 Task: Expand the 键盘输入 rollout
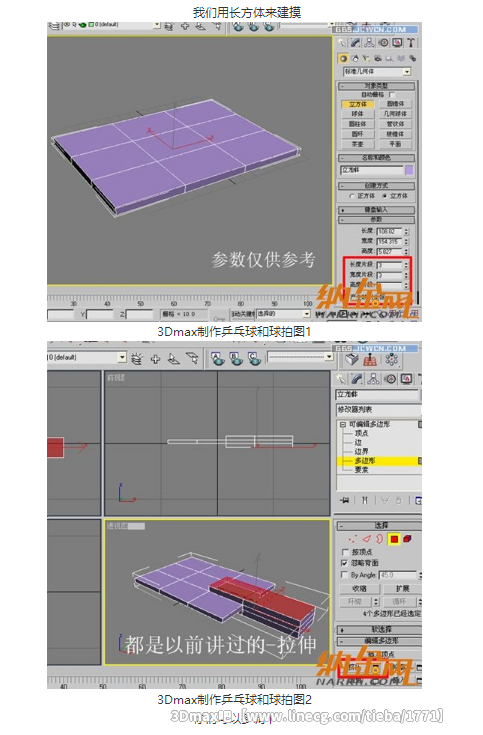point(377,210)
